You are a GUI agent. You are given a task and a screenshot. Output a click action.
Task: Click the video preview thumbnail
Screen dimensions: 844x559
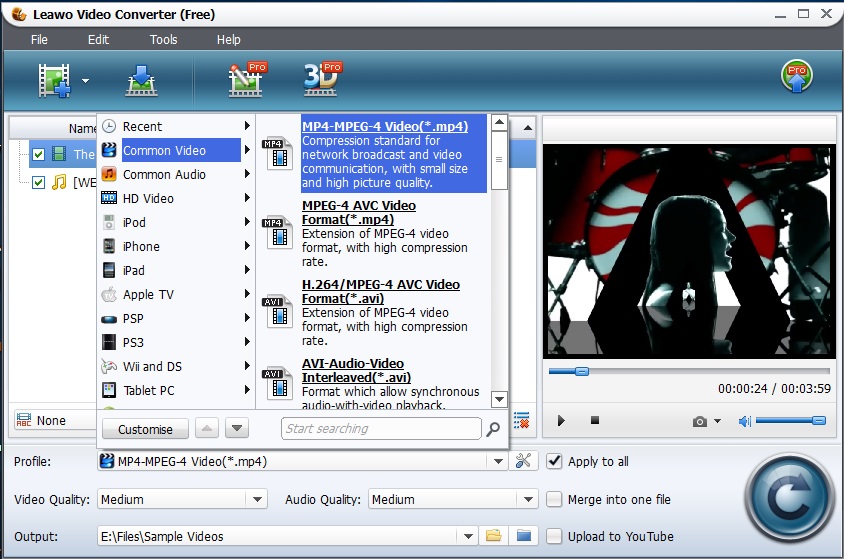click(x=690, y=251)
